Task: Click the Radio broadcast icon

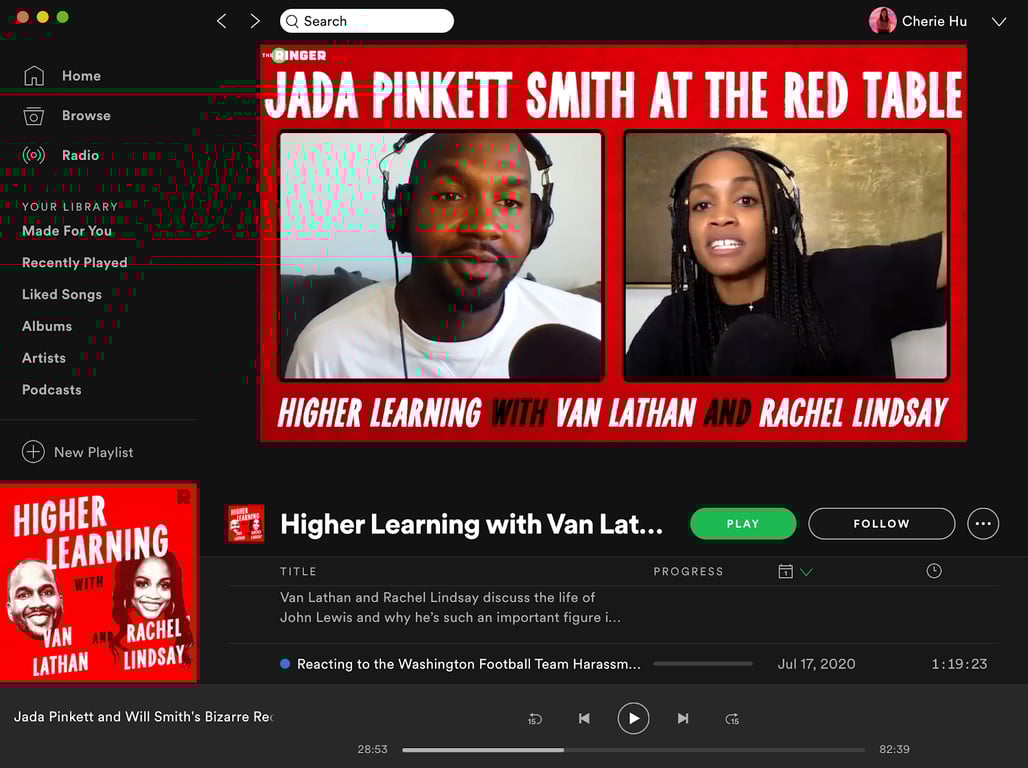Action: coord(33,155)
